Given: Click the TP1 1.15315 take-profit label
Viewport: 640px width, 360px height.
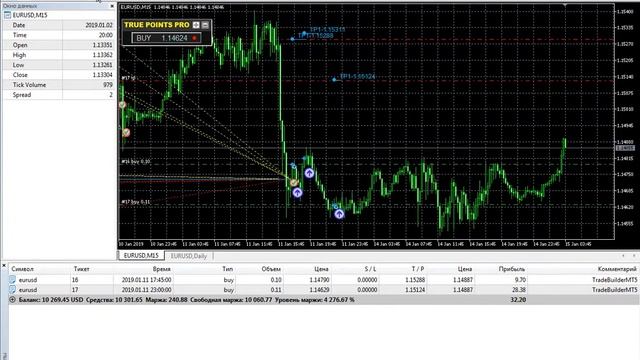Looking at the screenshot, I should click(327, 29).
